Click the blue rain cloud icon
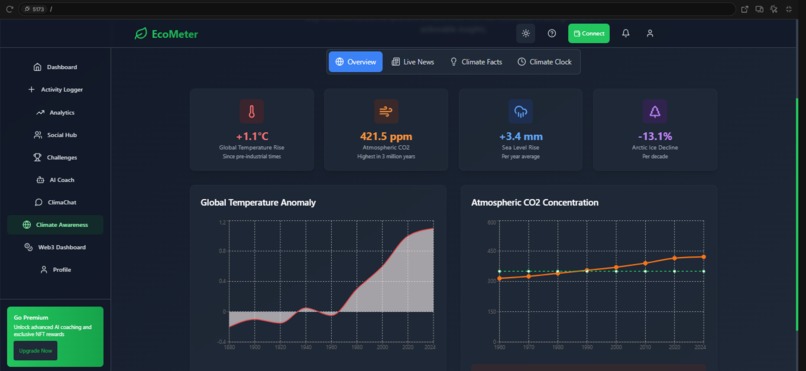806x371 pixels. point(521,112)
